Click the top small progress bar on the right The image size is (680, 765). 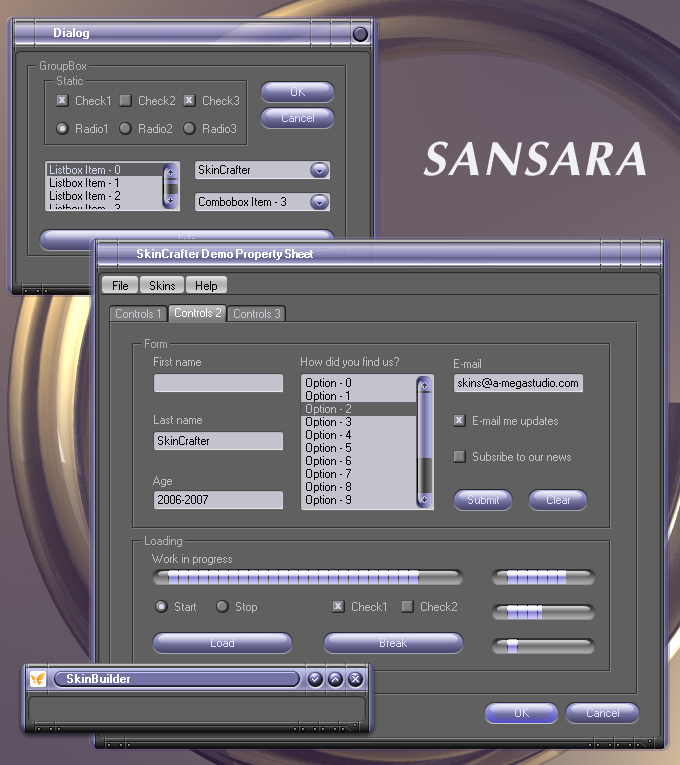click(543, 578)
